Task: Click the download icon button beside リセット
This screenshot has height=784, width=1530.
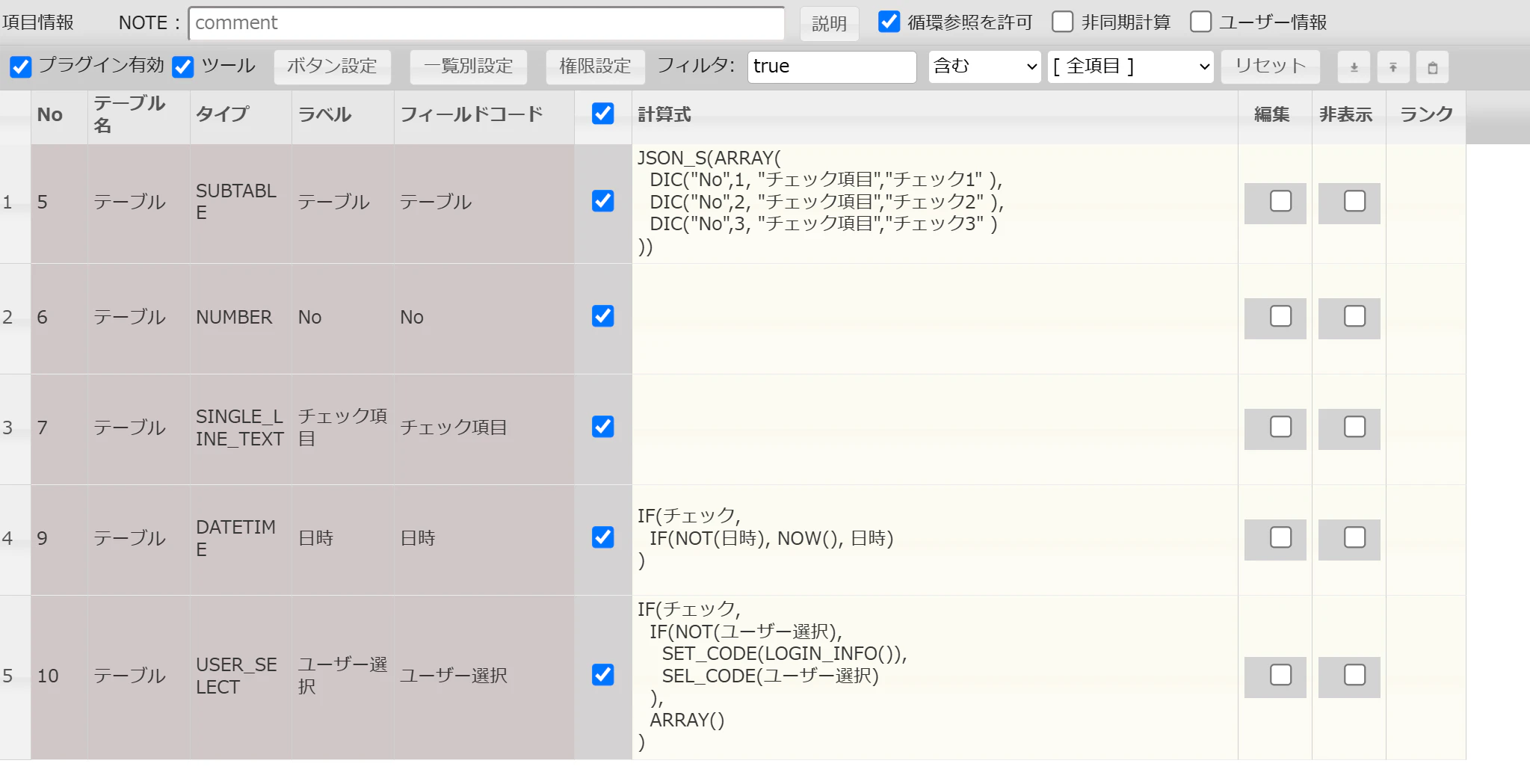Action: [1354, 67]
